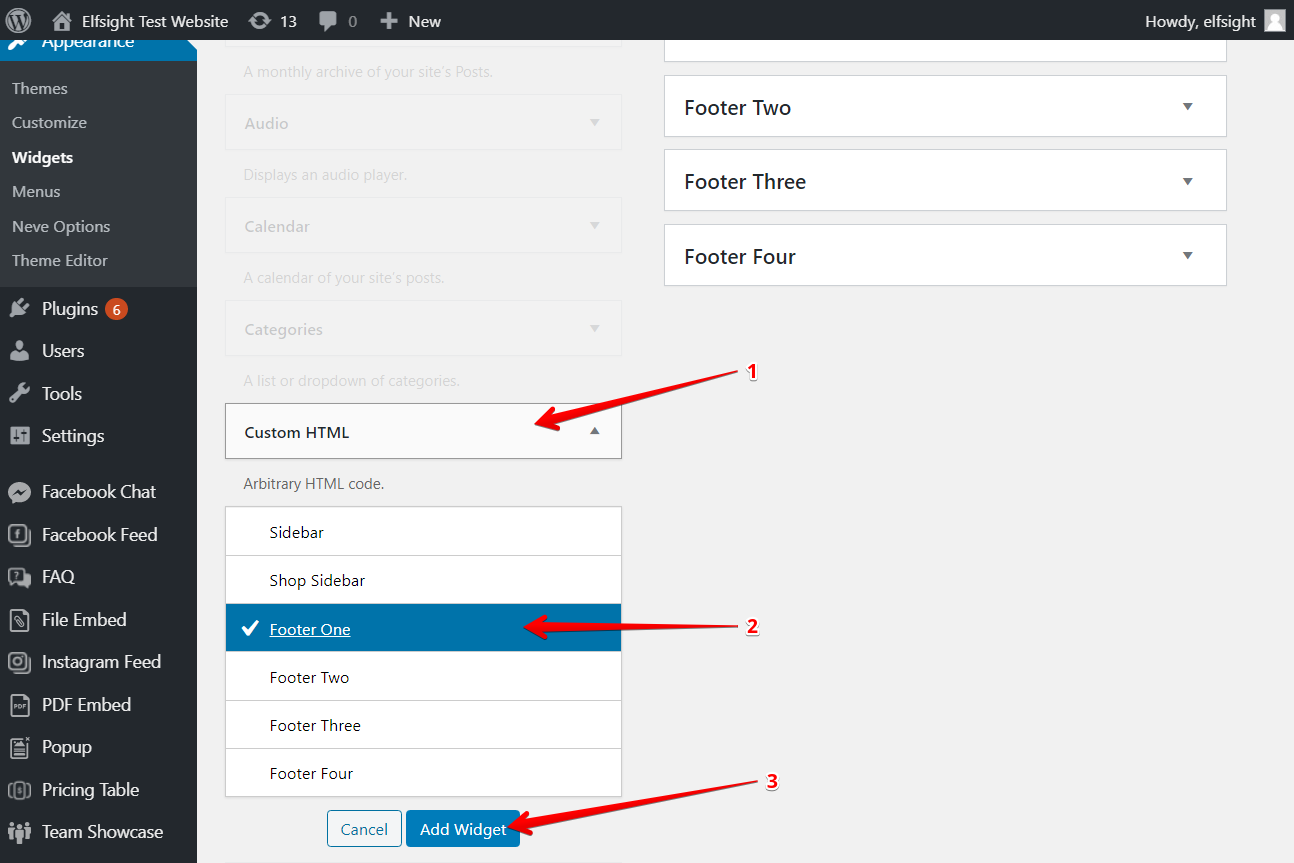Cancel adding the widget
This screenshot has width=1294, height=863.
[364, 828]
